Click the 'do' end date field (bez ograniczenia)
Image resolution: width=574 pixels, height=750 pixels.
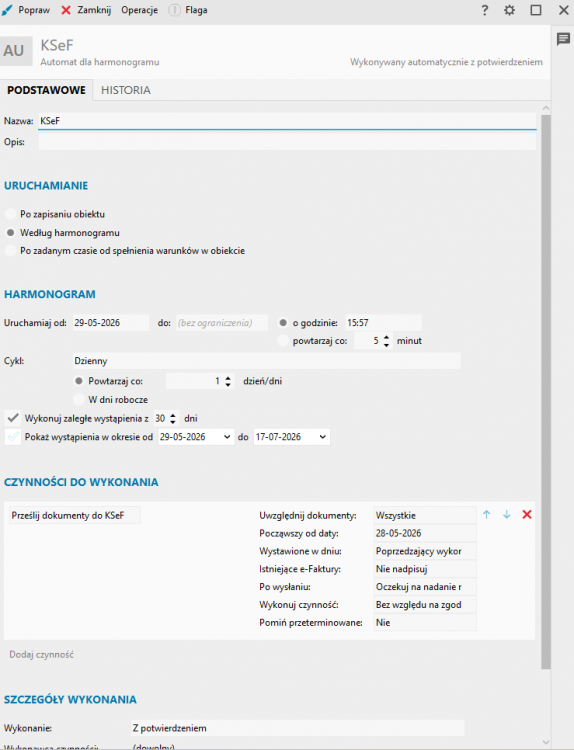(222, 323)
